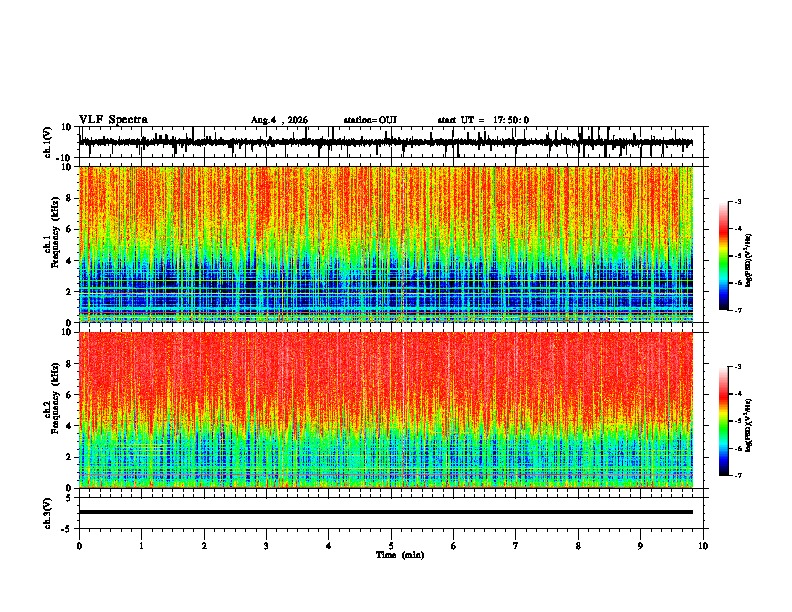The height and width of the screenshot is (612, 792).
Task: Click the ch.1 "Frequency (kHz)" axis label
Action: click(x=55, y=232)
